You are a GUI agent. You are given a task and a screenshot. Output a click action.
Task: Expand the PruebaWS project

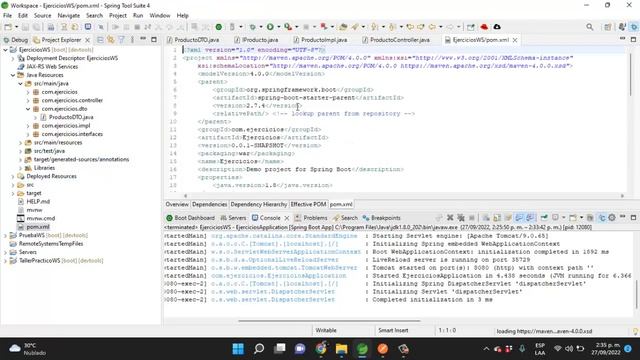pyautogui.click(x=5, y=236)
